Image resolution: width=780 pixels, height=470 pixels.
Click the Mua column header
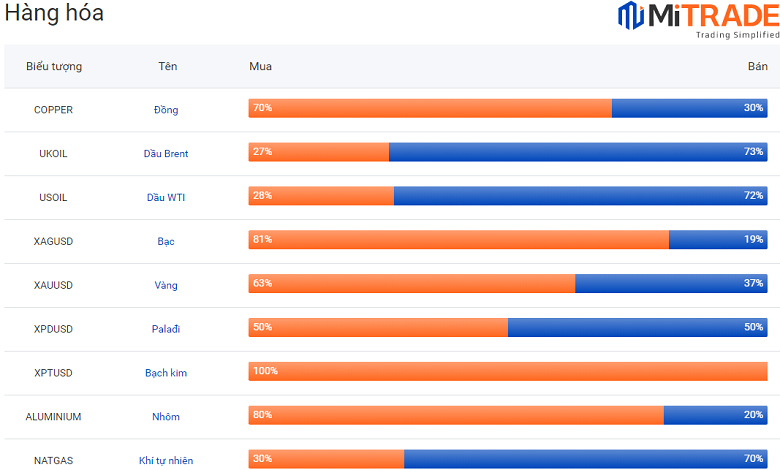coord(260,67)
